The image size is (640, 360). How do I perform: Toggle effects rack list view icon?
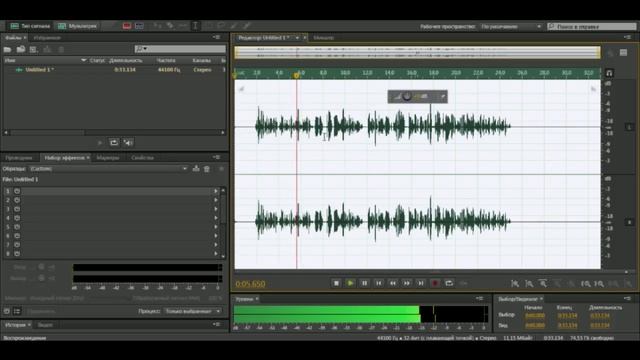click(17, 311)
